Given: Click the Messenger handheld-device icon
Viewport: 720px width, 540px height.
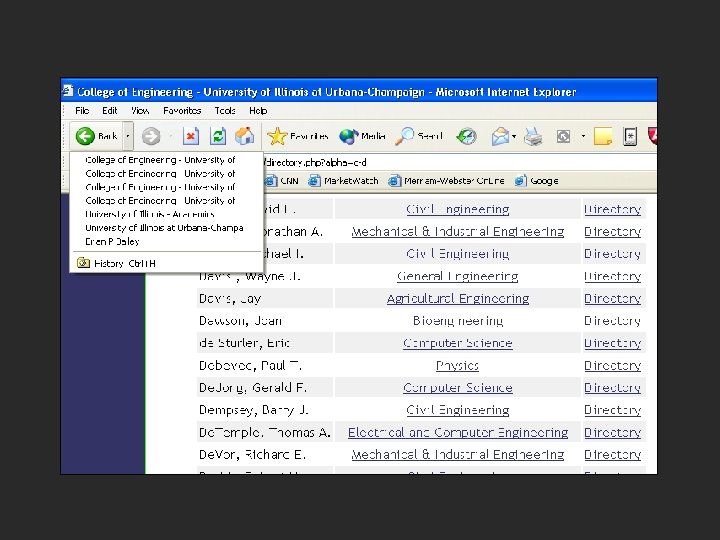Looking at the screenshot, I should tap(630, 136).
